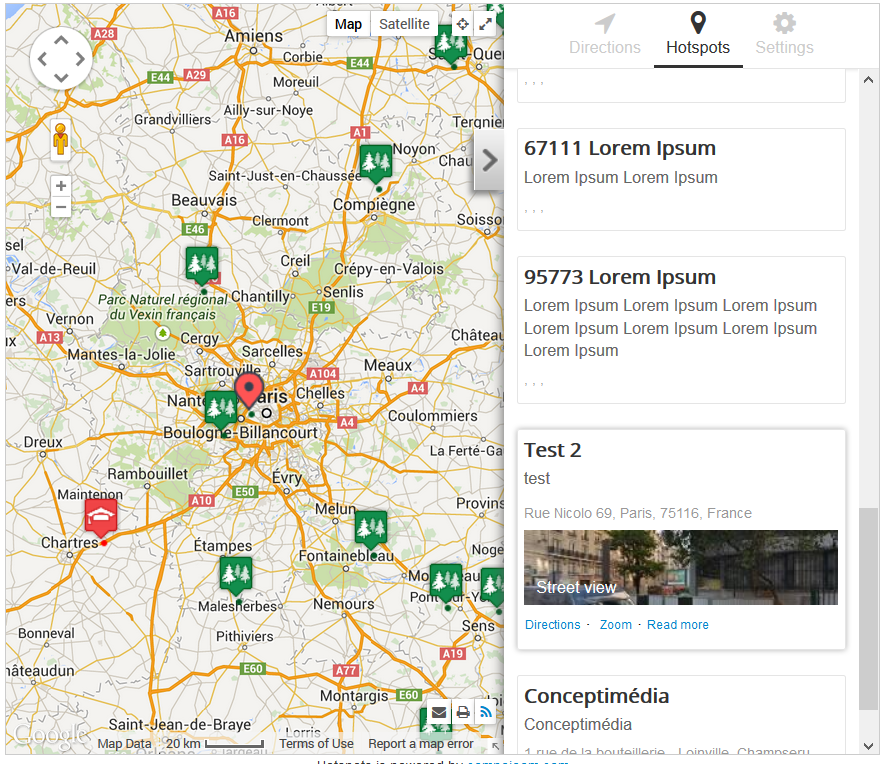892x764 pixels.
Task: Select the Test 2 hotspot title
Action: 552,450
